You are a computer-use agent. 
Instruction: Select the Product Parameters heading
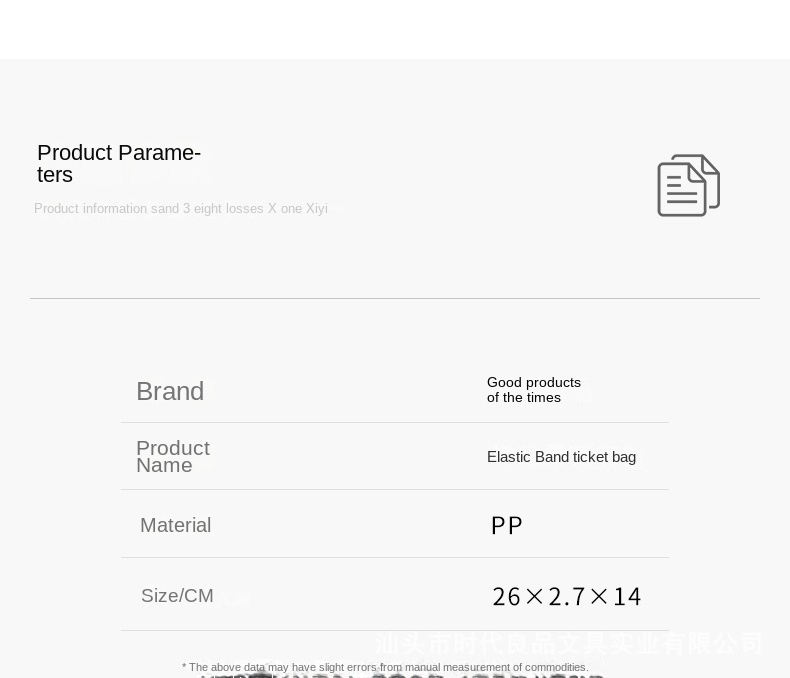pos(118,164)
